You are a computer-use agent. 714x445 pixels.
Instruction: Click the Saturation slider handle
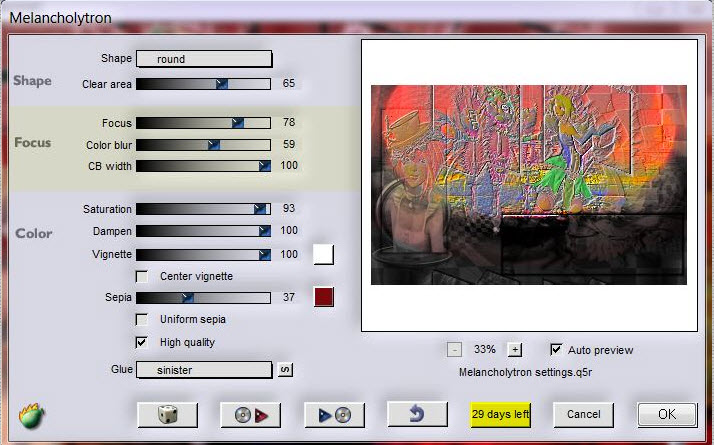point(260,209)
